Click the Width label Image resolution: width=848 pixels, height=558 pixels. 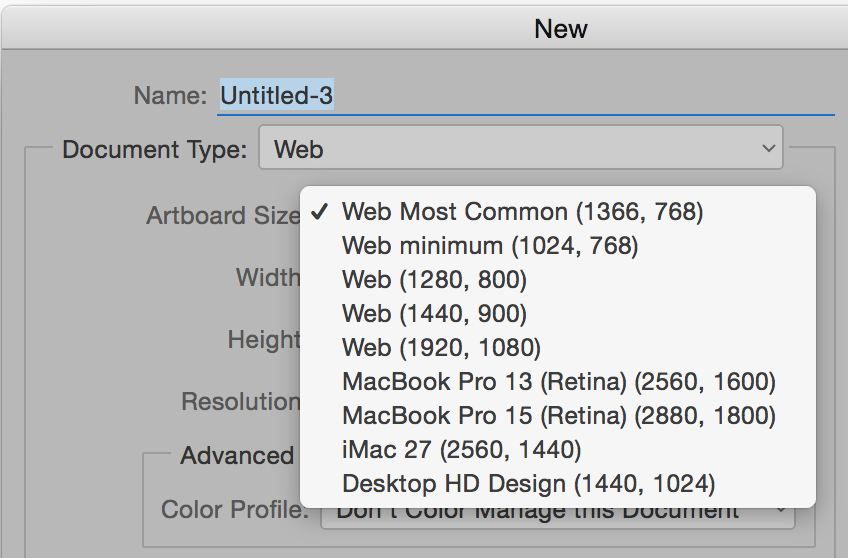267,277
